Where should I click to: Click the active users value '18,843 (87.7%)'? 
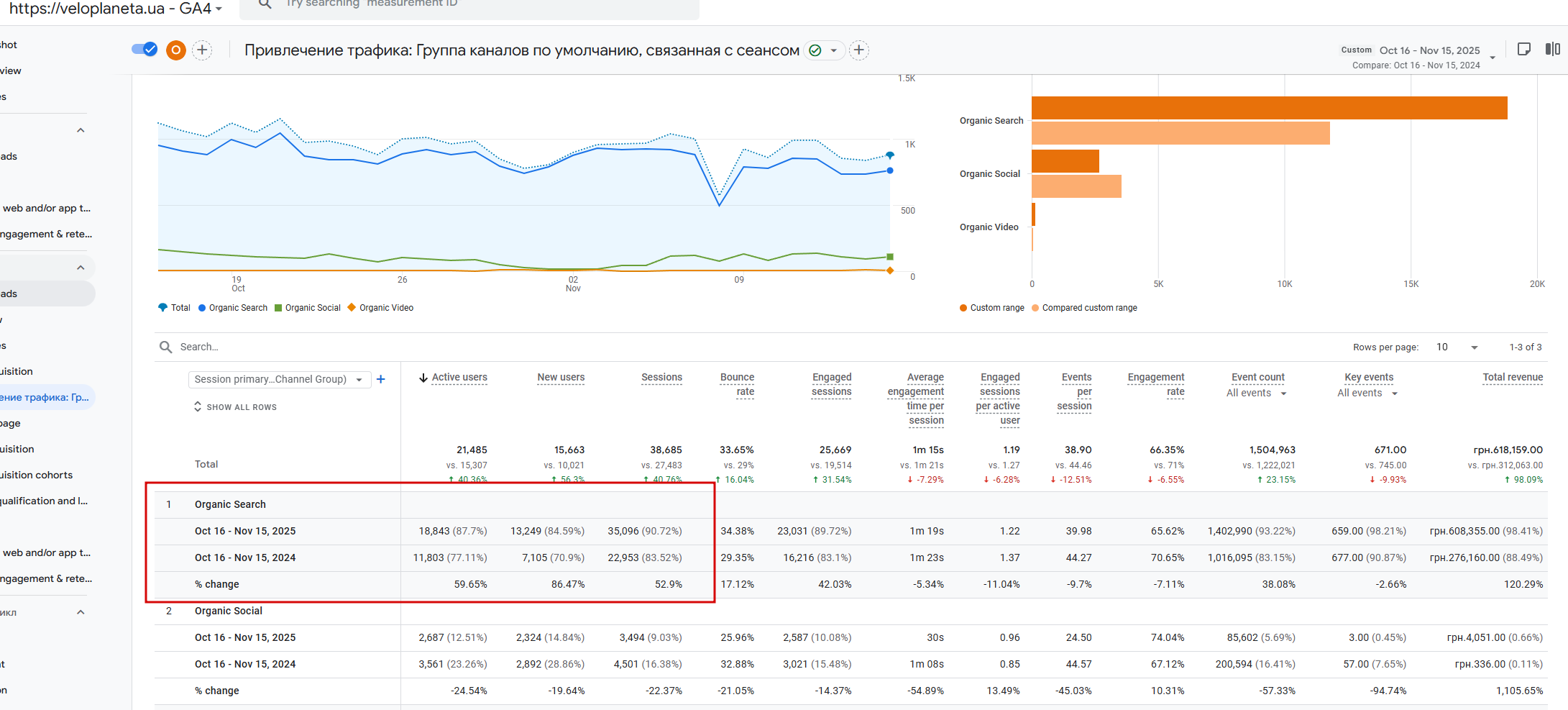click(x=453, y=531)
